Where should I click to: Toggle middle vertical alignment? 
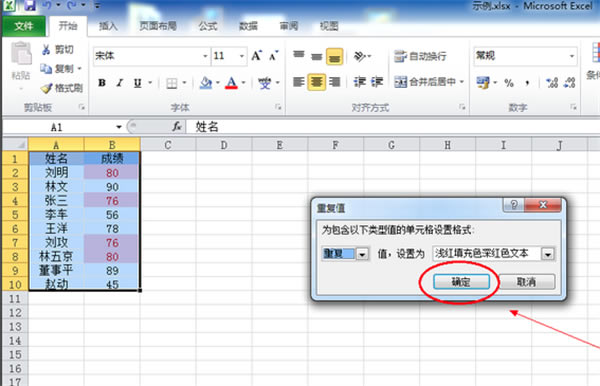(316, 56)
